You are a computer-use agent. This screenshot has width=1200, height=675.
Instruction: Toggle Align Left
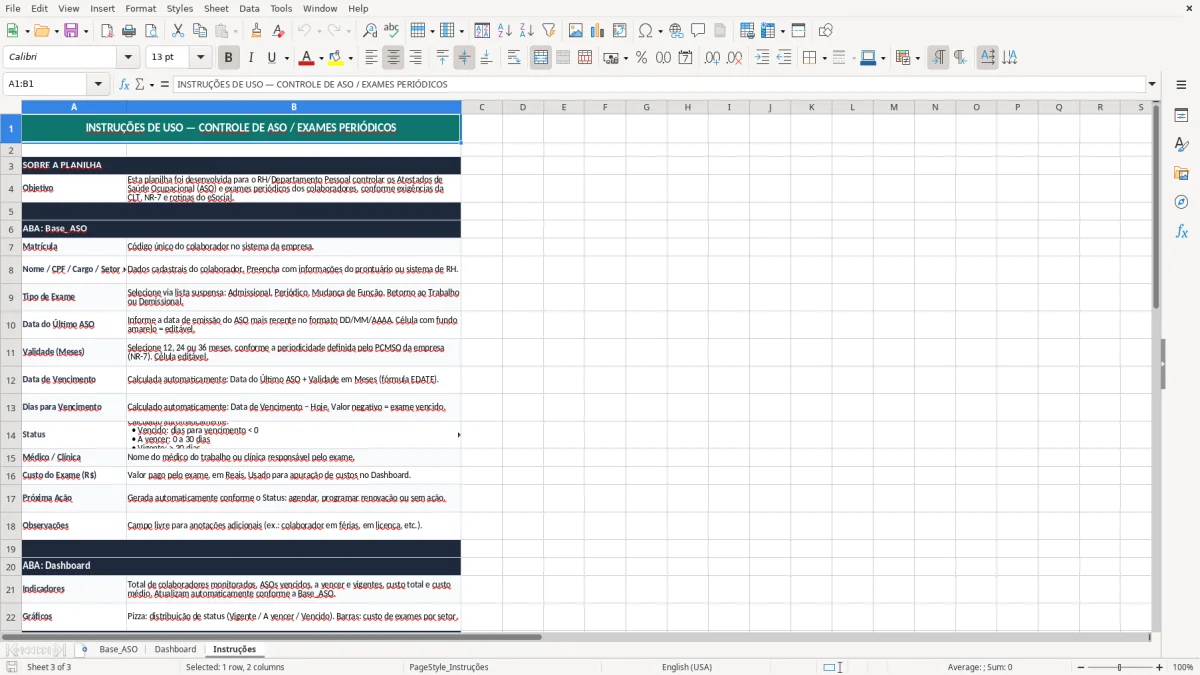pos(371,58)
